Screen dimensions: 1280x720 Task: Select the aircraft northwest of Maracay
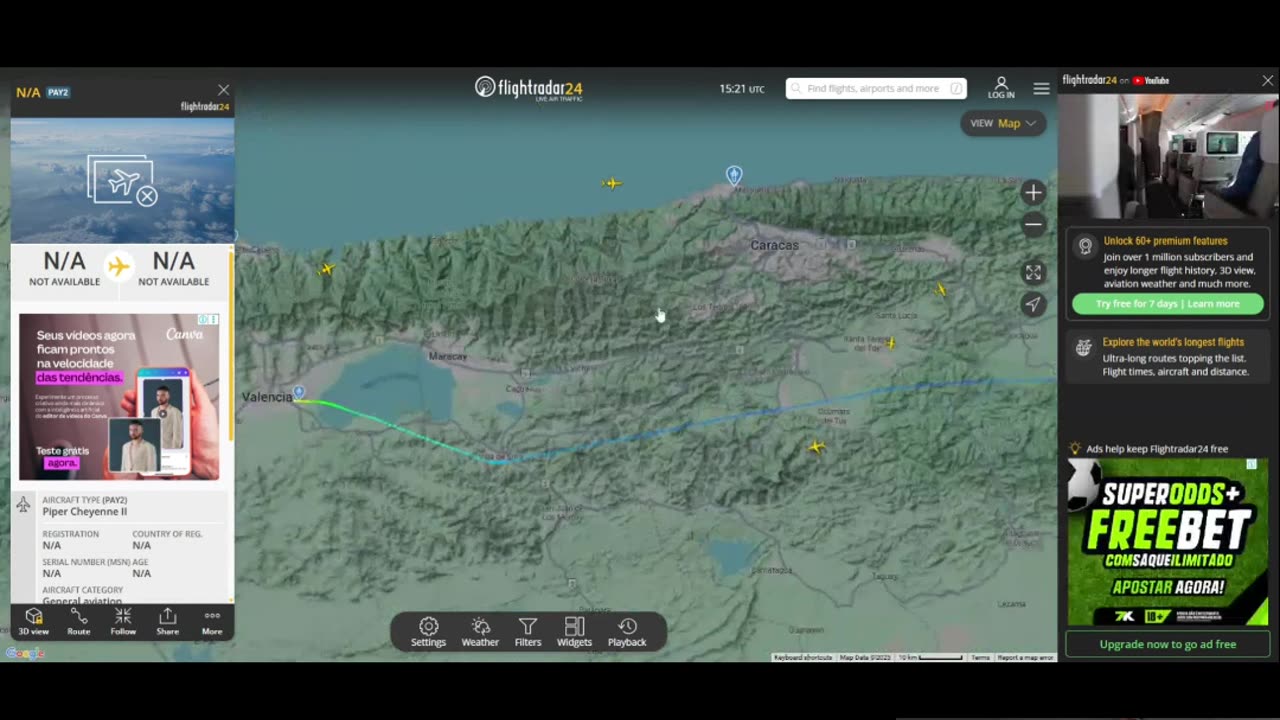pyautogui.click(x=326, y=269)
